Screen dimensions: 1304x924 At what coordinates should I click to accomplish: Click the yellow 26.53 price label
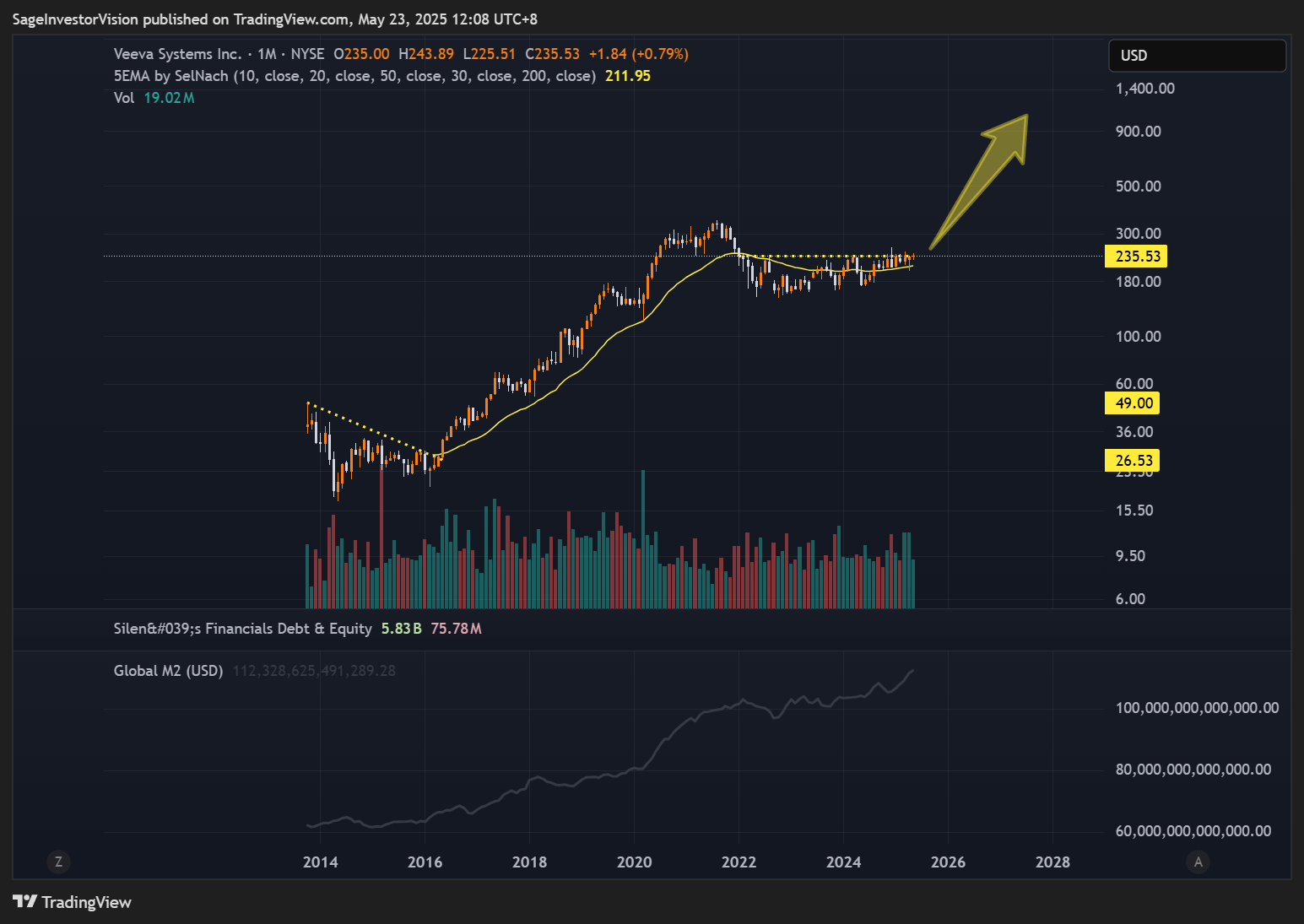point(1133,461)
